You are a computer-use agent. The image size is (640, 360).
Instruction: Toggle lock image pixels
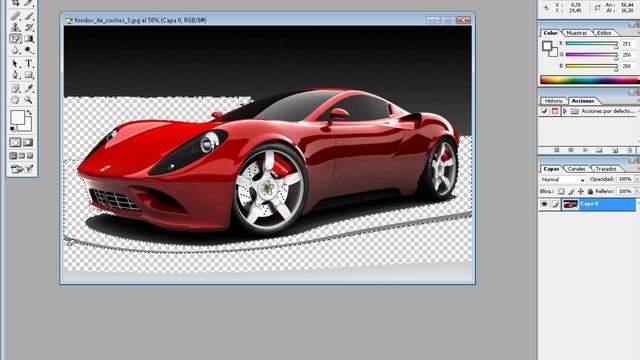click(x=571, y=191)
